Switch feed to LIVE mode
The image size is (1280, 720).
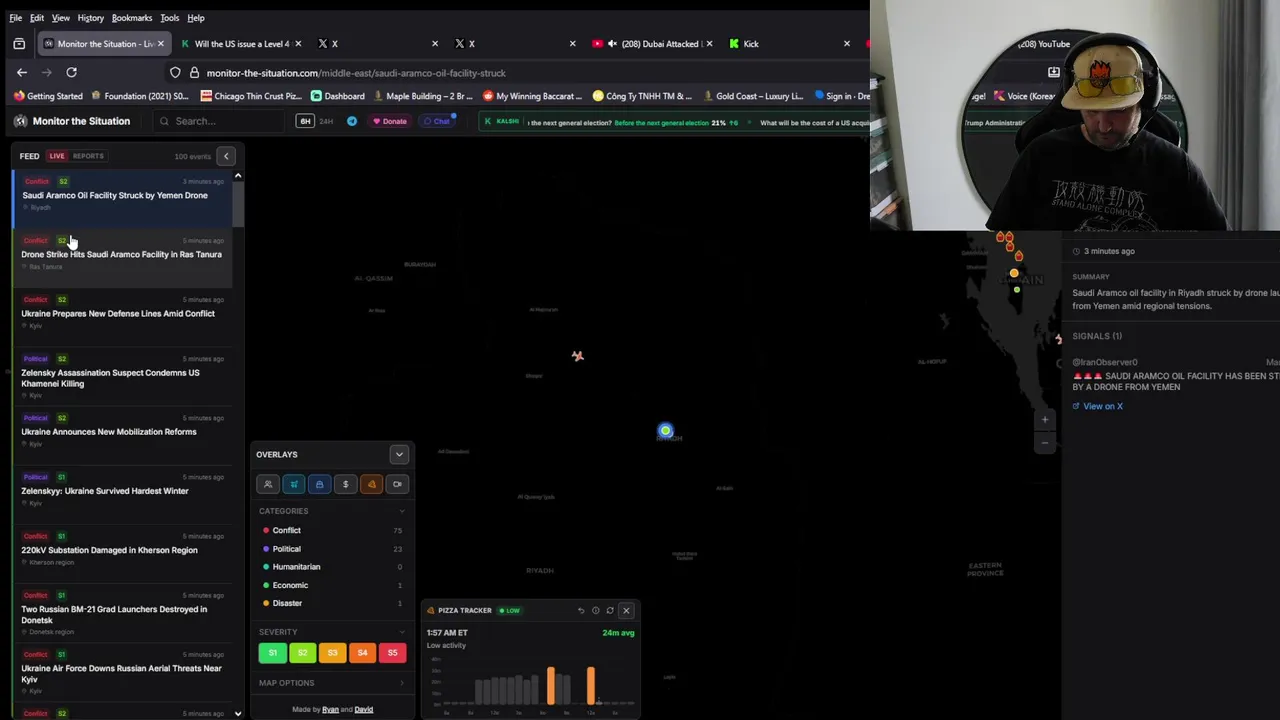click(57, 156)
